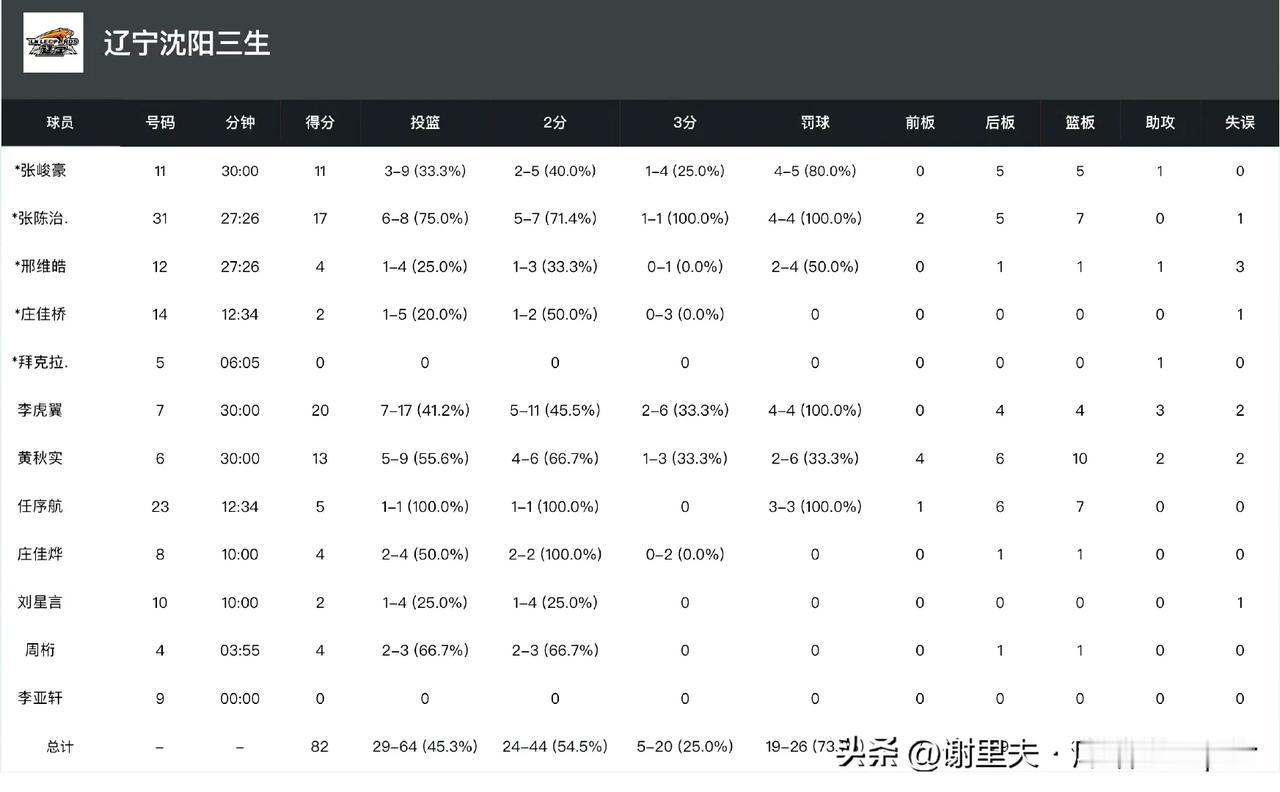This screenshot has width=1280, height=792.
Task: Click 庄佳烨's two-point 2-2 (100.0%)
Action: (555, 554)
